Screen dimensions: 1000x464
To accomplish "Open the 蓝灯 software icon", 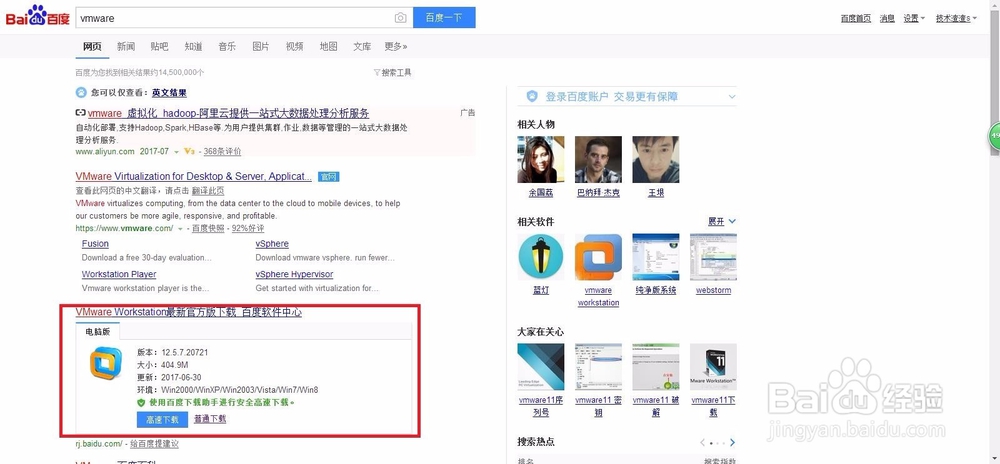I will [541, 257].
